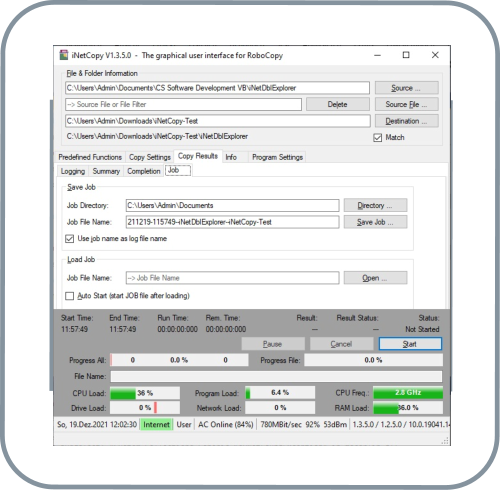Viewport: 500px width, 490px height.
Task: Switch to the Copy Settings tab
Action: coord(150,157)
